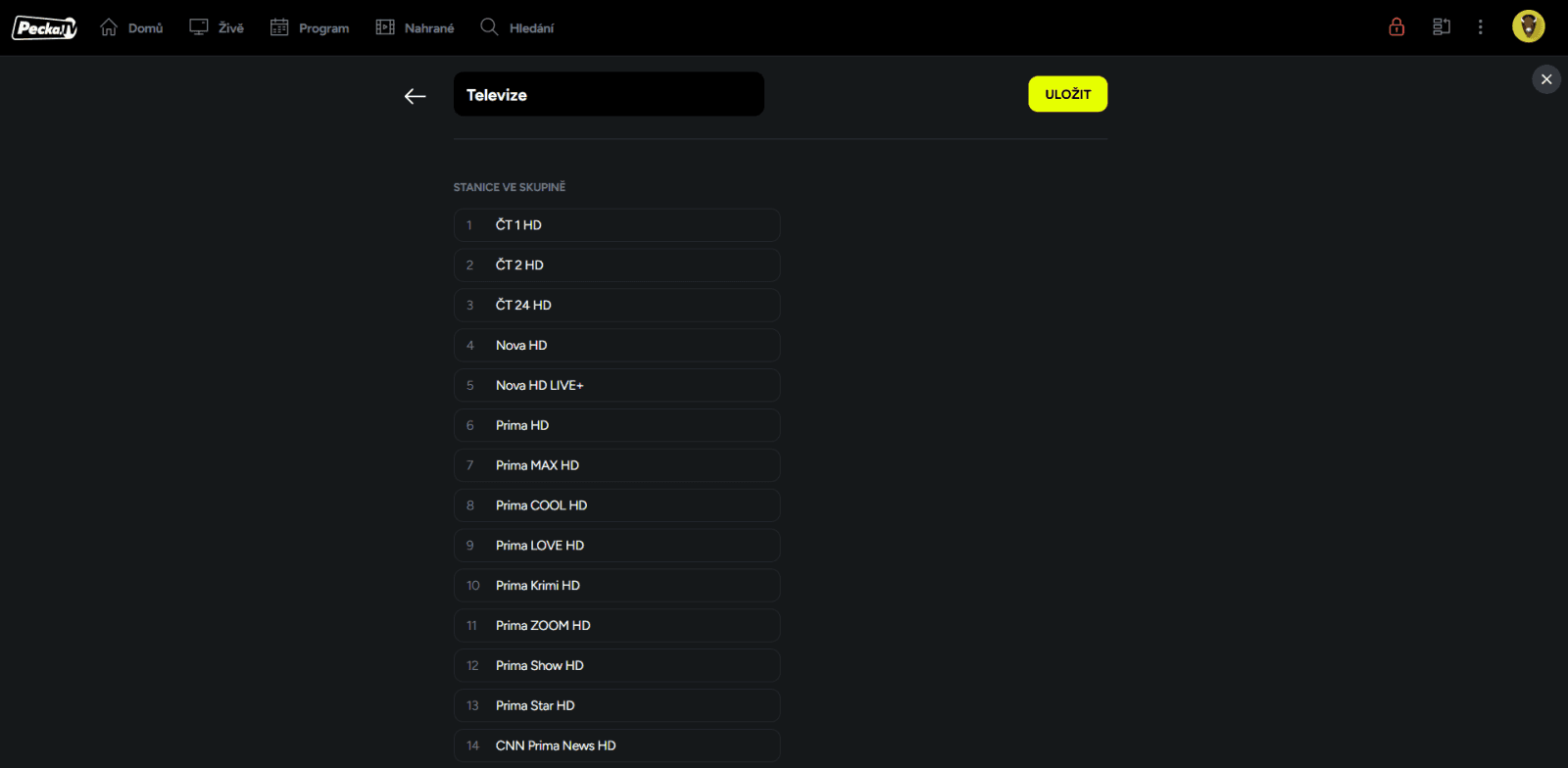The height and width of the screenshot is (768, 1568).
Task: Open the Pecka.TV logo home link
Action: 44,27
